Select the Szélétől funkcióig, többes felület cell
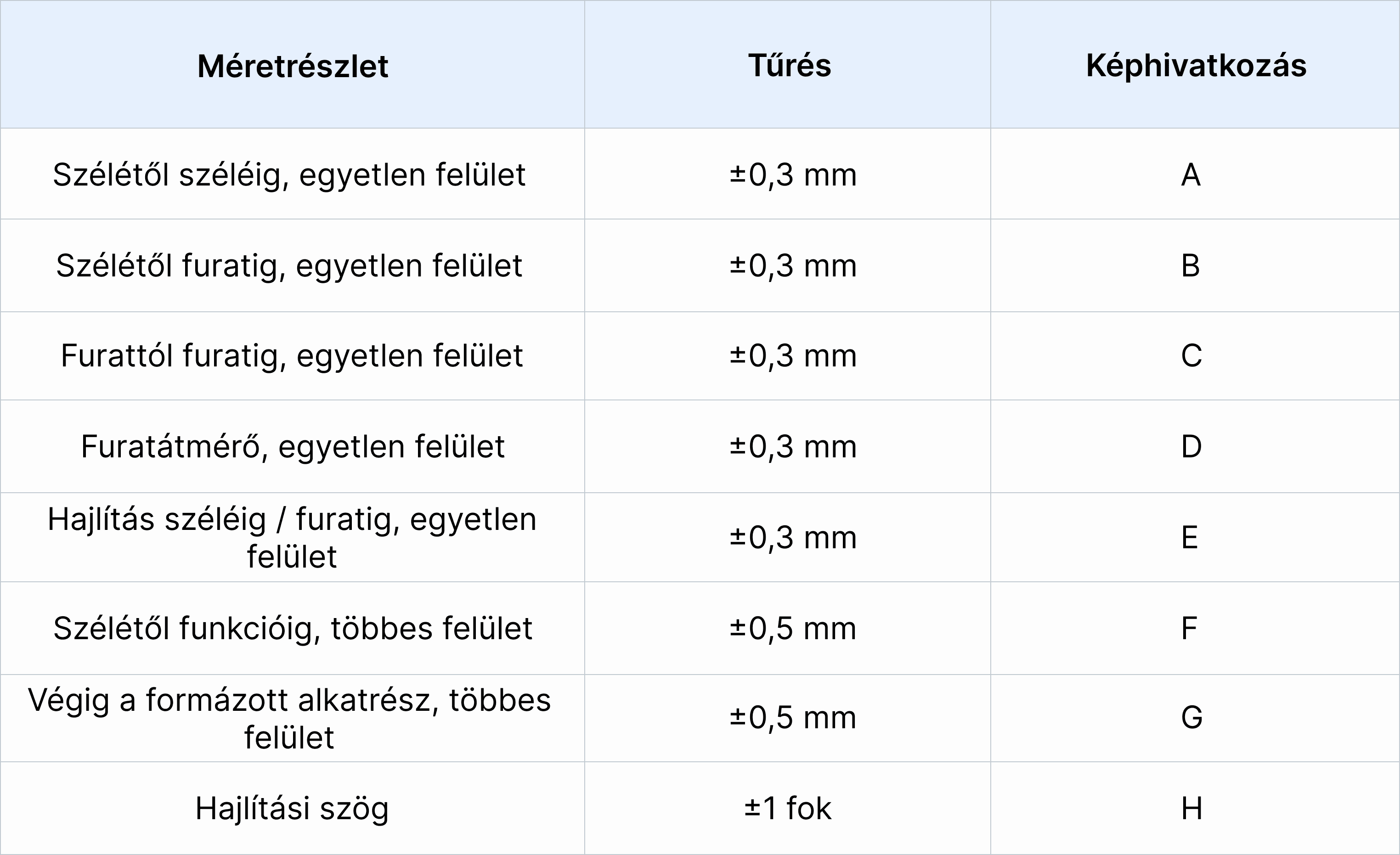This screenshot has width=1400, height=855. click(x=293, y=628)
